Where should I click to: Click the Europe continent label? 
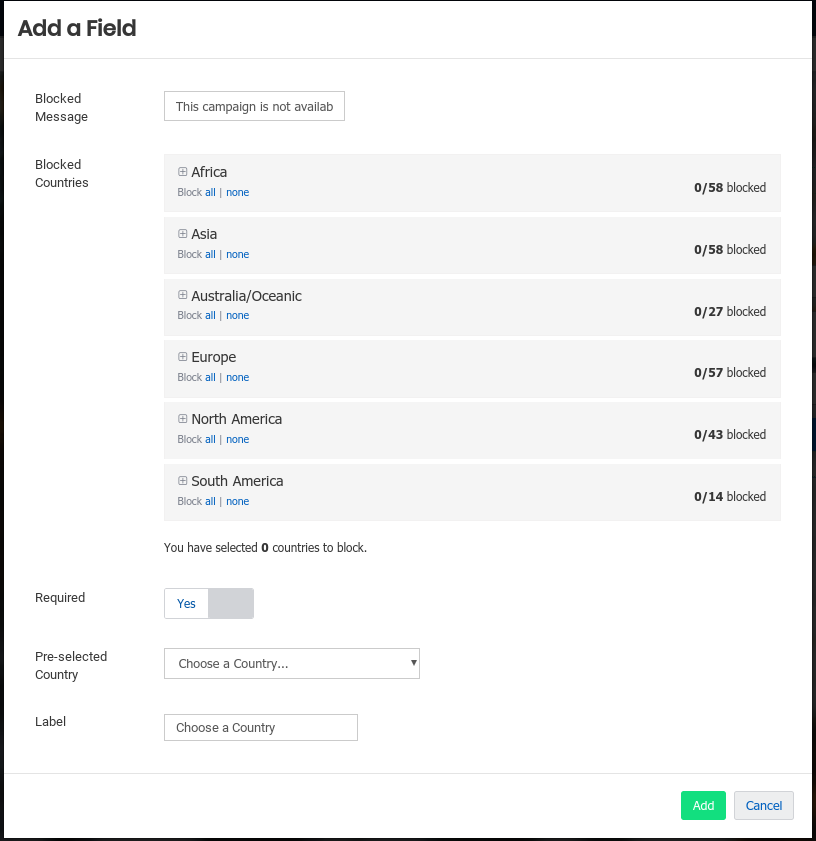(213, 357)
